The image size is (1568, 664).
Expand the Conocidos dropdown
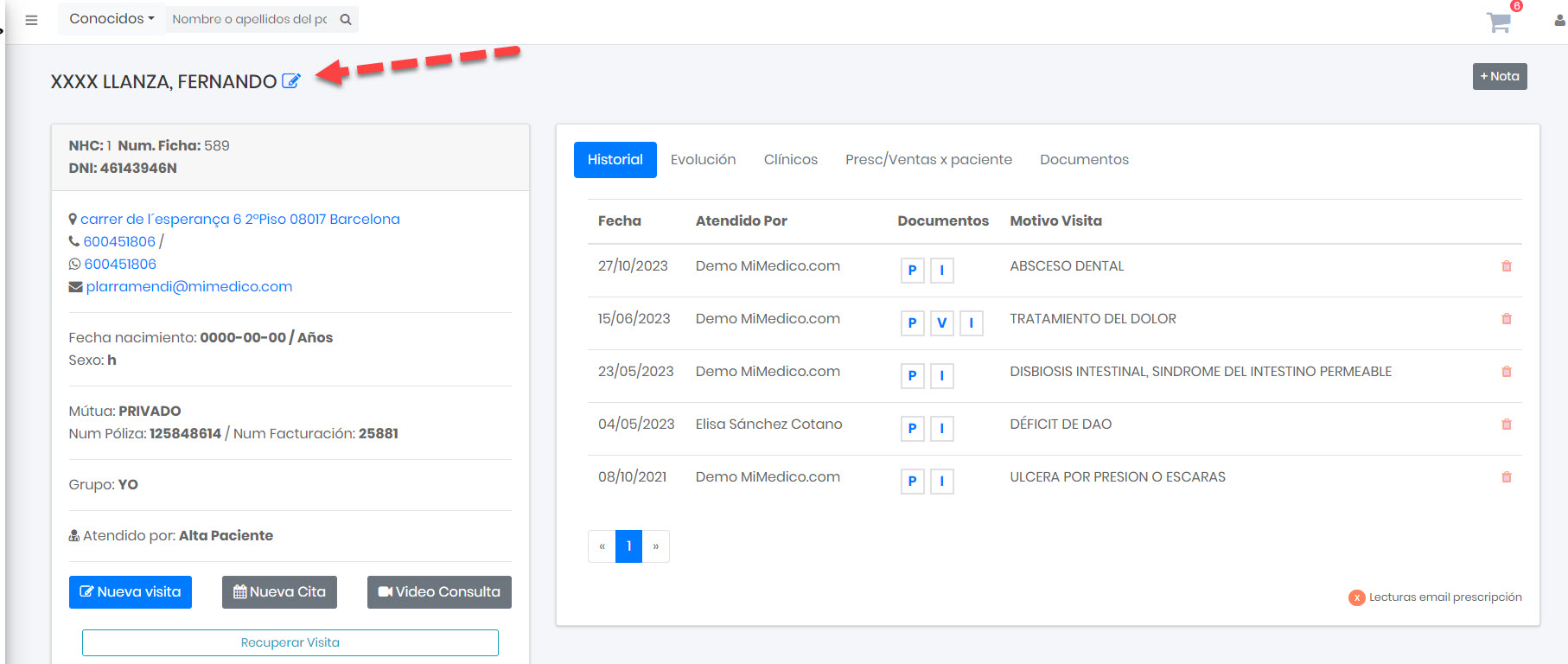coord(111,19)
